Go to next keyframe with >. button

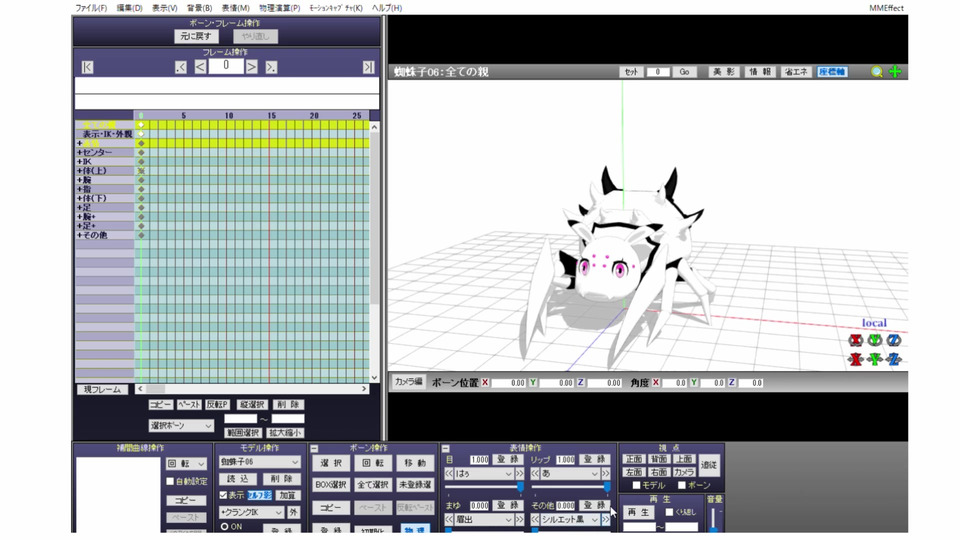pos(271,67)
